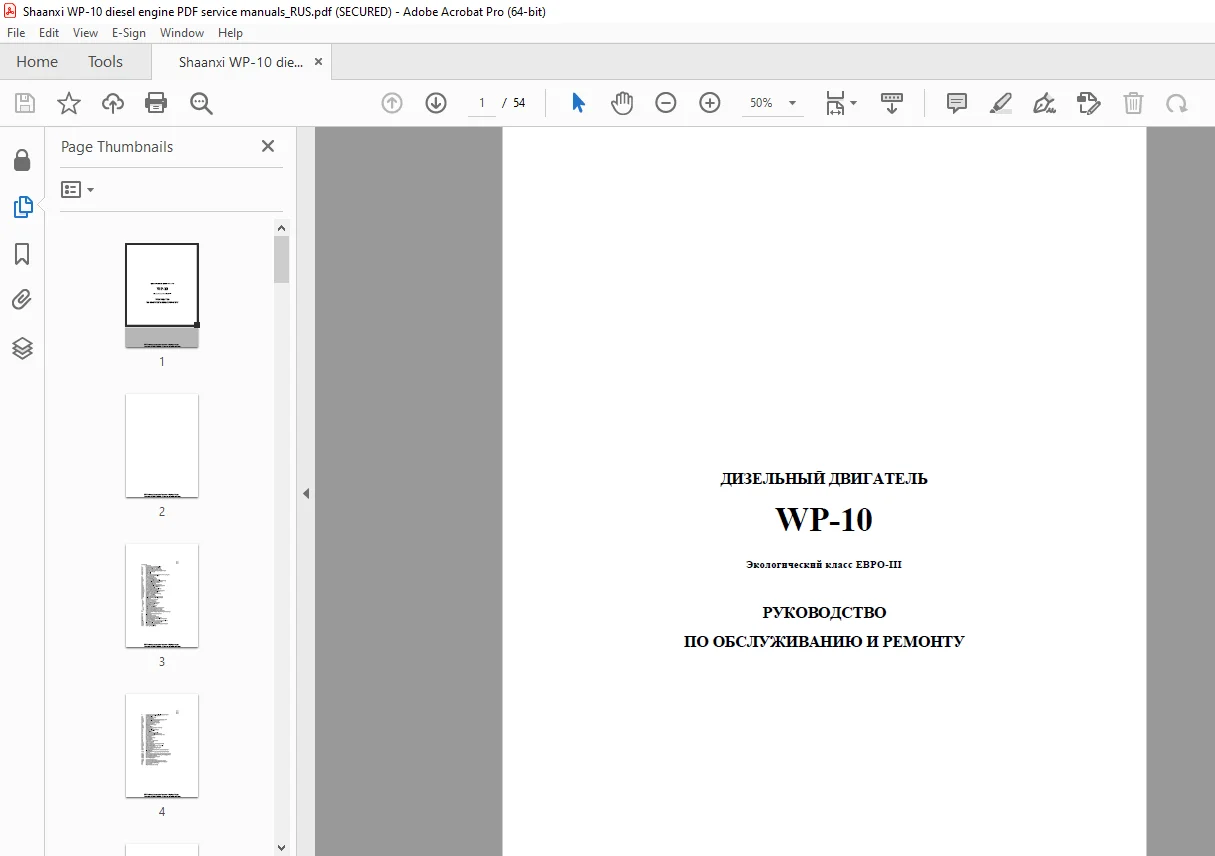Image resolution: width=1215 pixels, height=856 pixels.
Task: Open thumbnail options menu dropdown
Action: (77, 189)
